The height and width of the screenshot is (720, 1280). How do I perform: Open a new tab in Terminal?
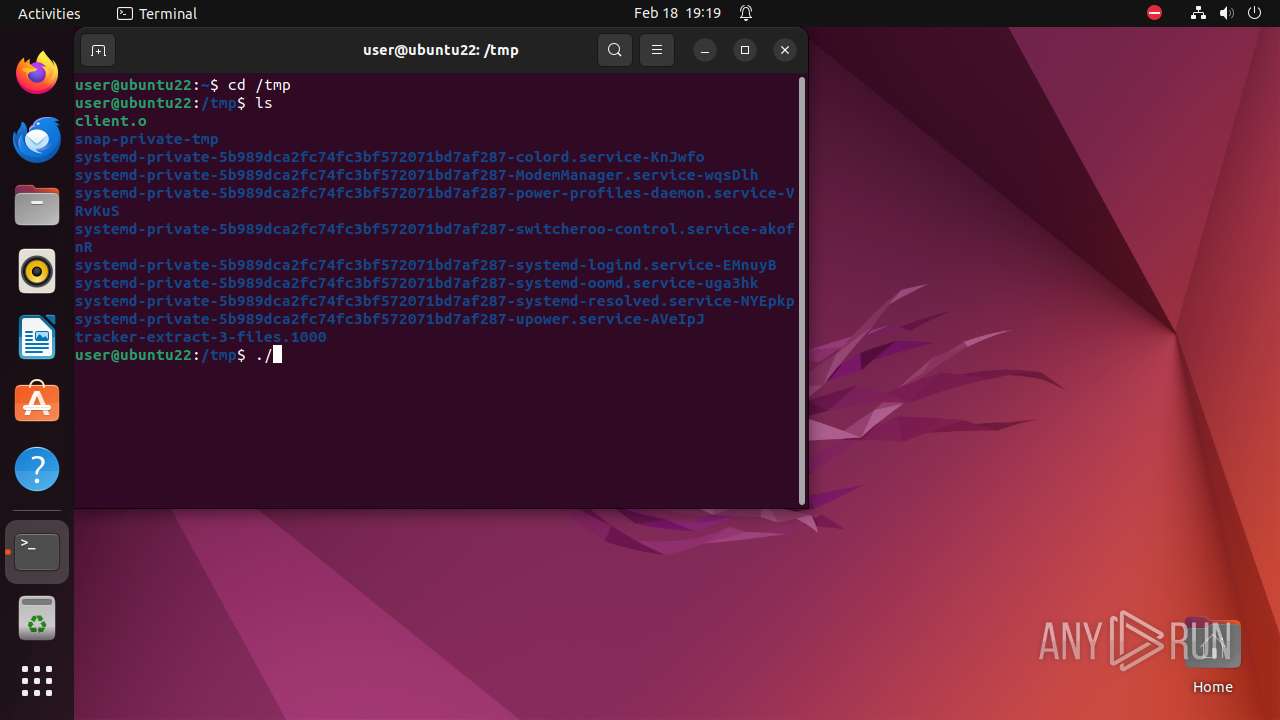click(x=98, y=50)
